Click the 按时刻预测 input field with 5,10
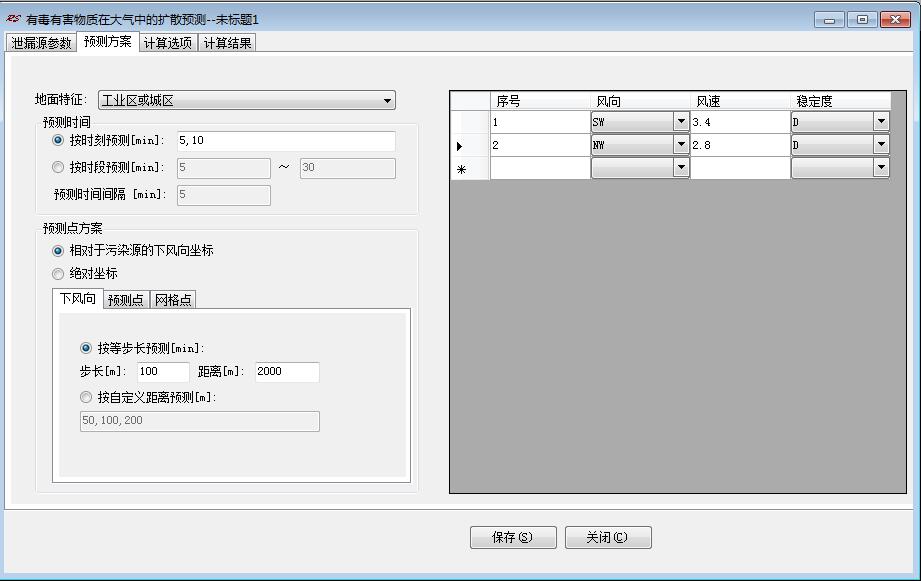Viewport: 921px width, 581px height. pos(286,141)
